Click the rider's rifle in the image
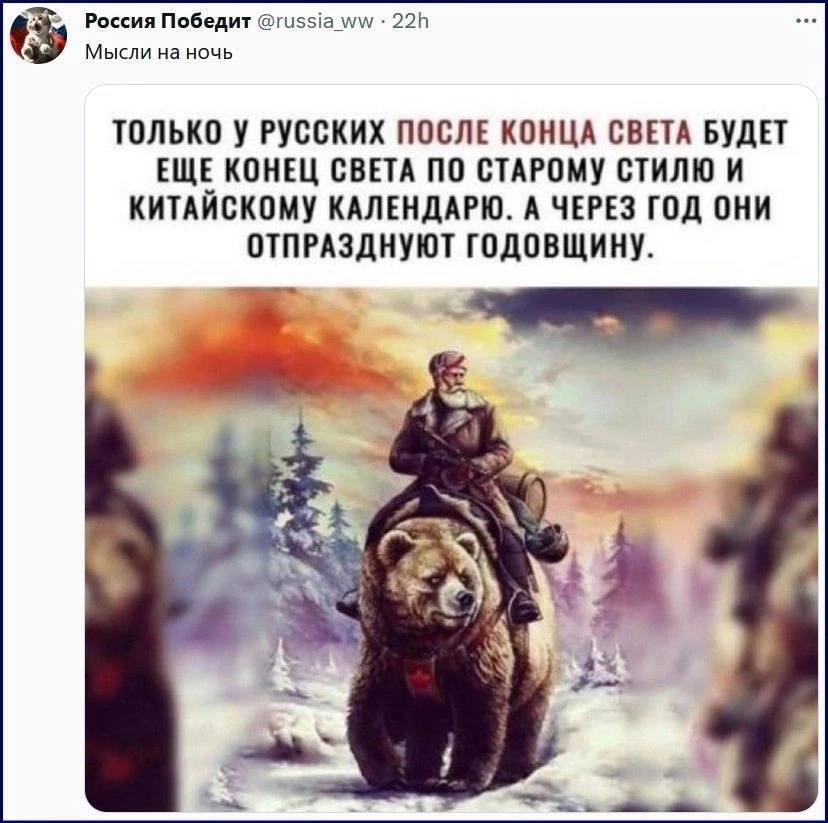The width and height of the screenshot is (828, 823). [x=449, y=452]
